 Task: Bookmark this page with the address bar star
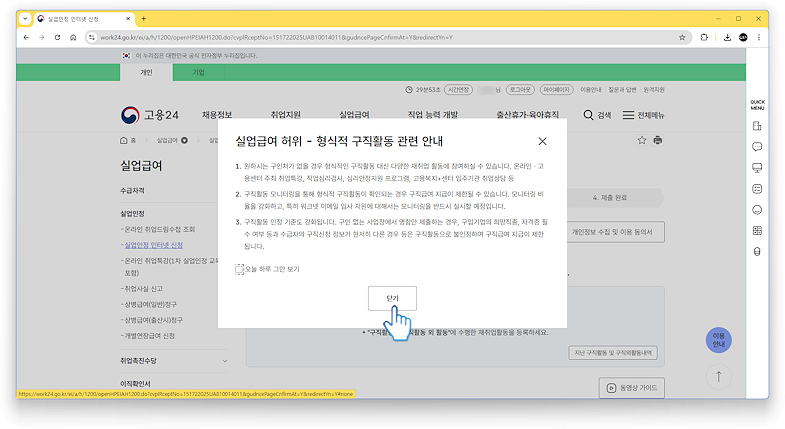(x=682, y=38)
